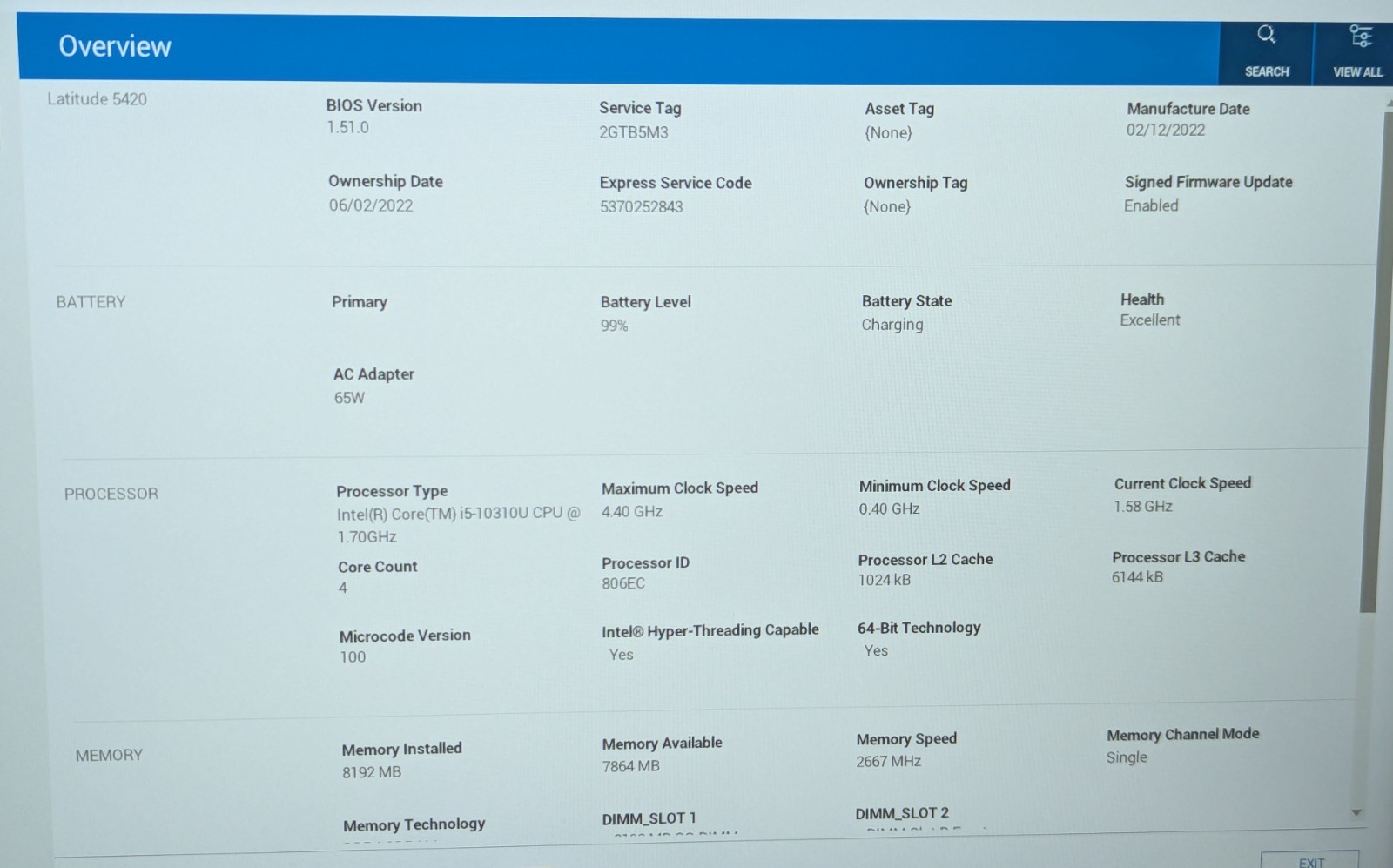
Task: Click the PROCESSOR section label
Action: tap(111, 494)
